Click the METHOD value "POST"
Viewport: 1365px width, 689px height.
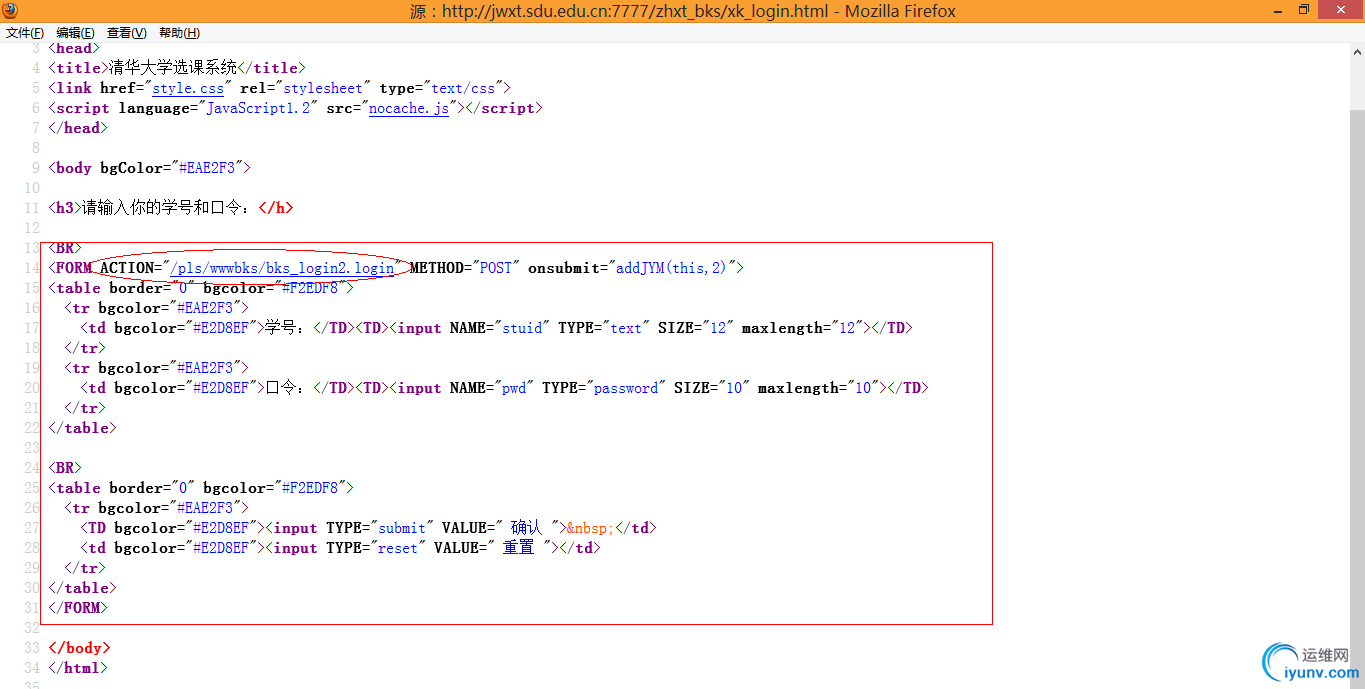tap(496, 268)
